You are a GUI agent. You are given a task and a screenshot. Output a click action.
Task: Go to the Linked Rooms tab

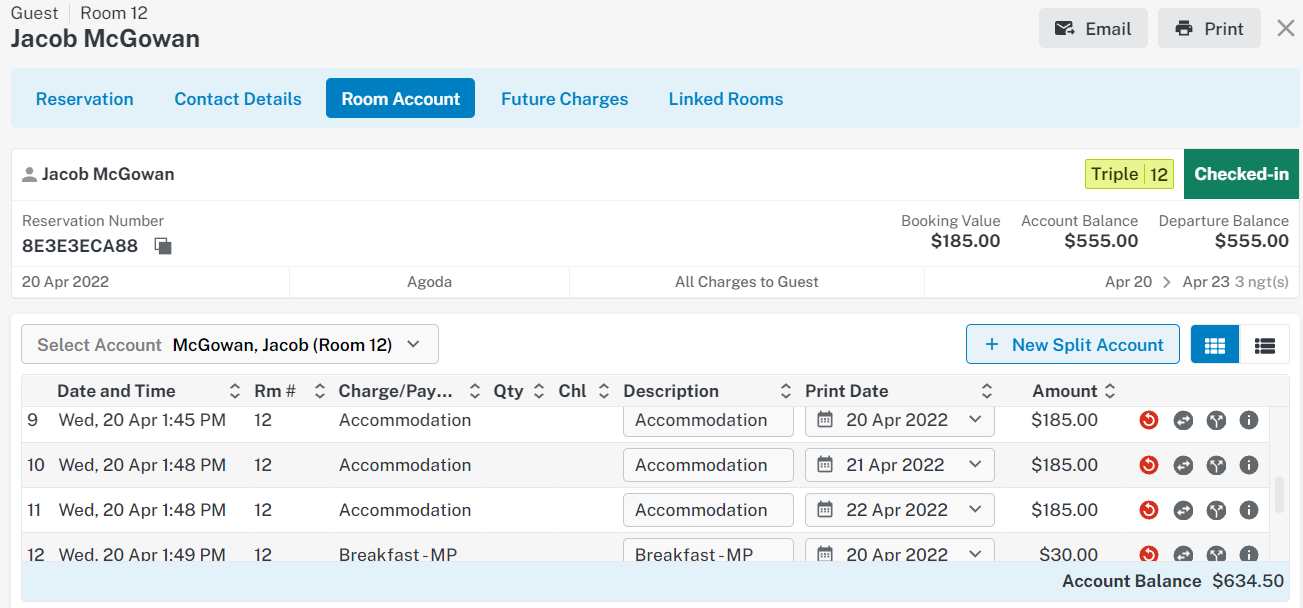725,99
